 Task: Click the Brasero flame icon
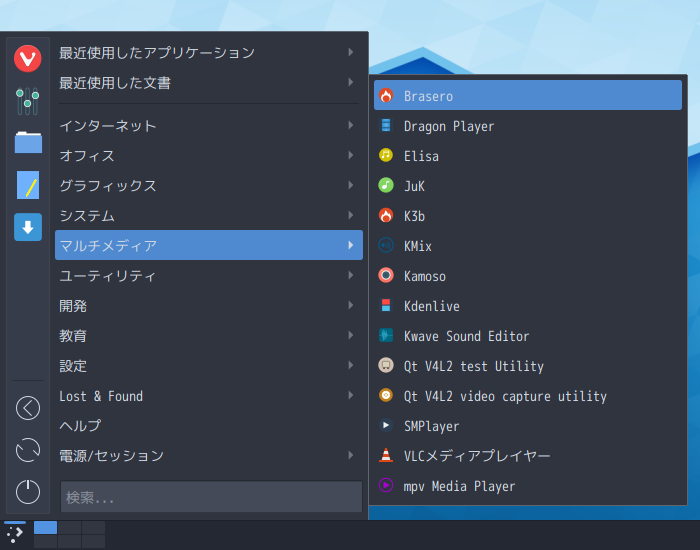pyautogui.click(x=386, y=95)
